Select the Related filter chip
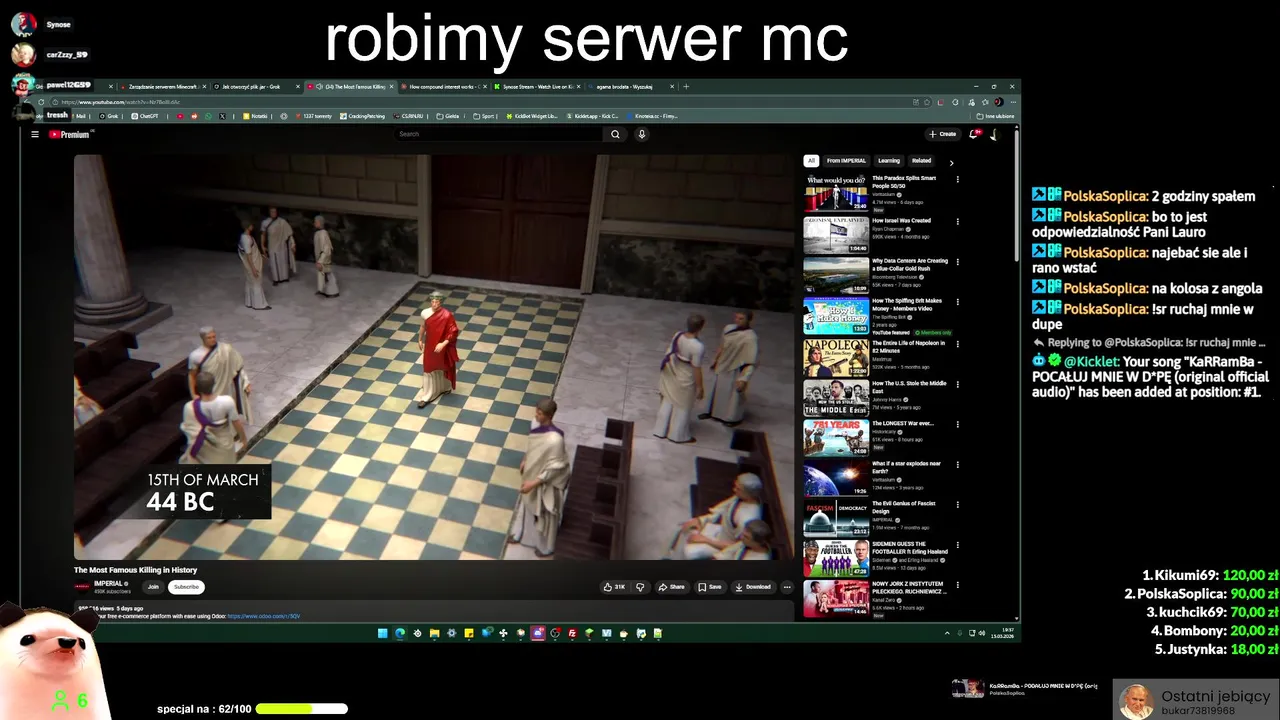The width and height of the screenshot is (1280, 720). 921,160
